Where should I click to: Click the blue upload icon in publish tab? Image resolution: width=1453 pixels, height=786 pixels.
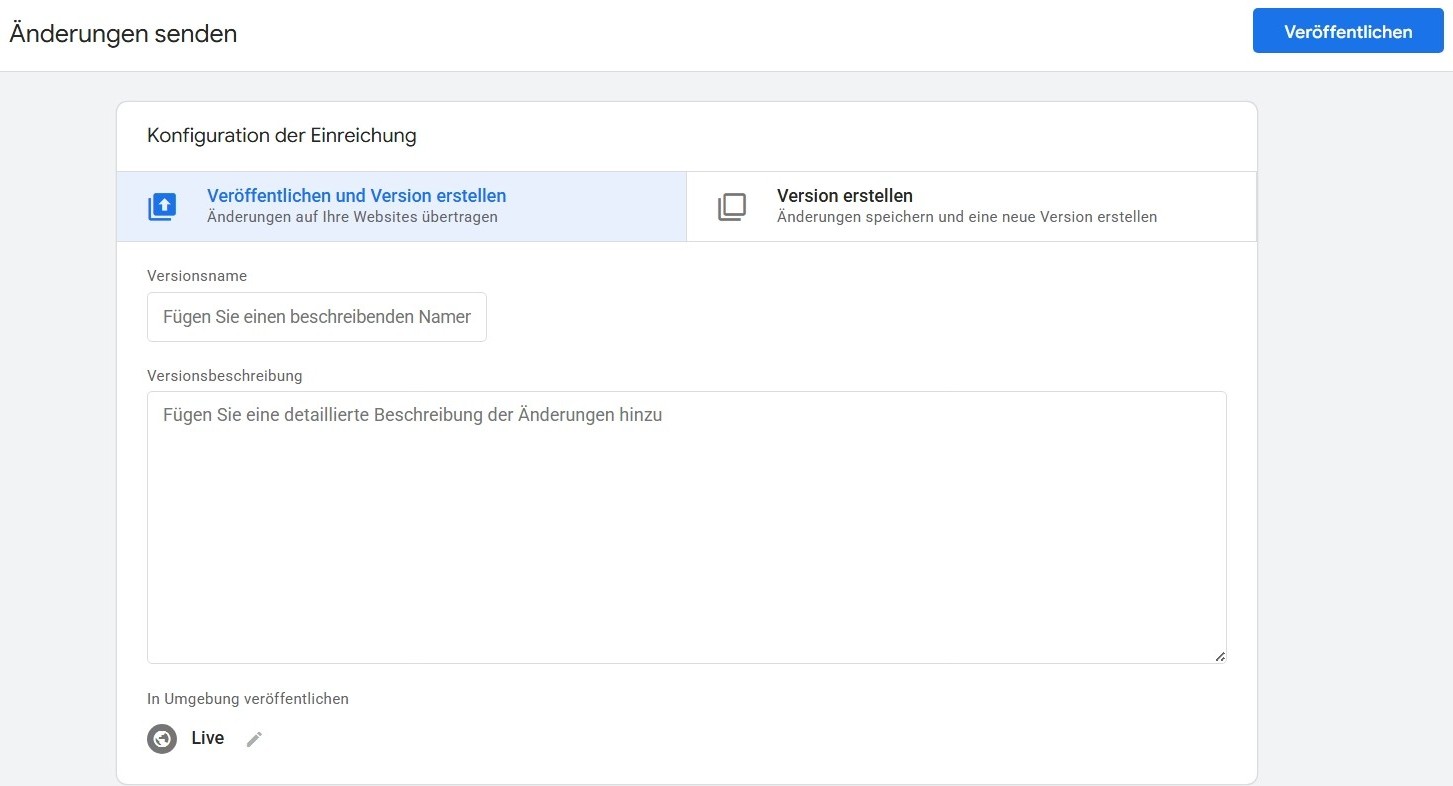coord(162,207)
